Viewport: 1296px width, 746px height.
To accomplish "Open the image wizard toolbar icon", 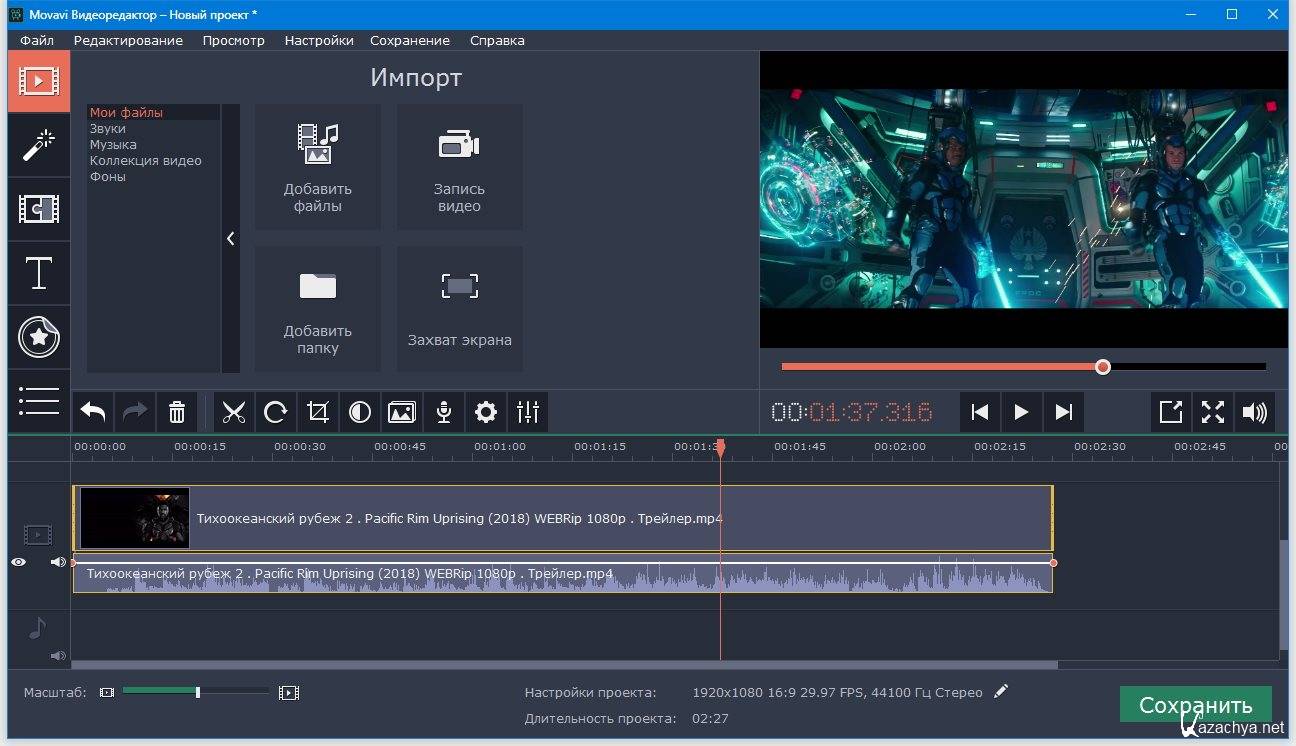I will (402, 412).
